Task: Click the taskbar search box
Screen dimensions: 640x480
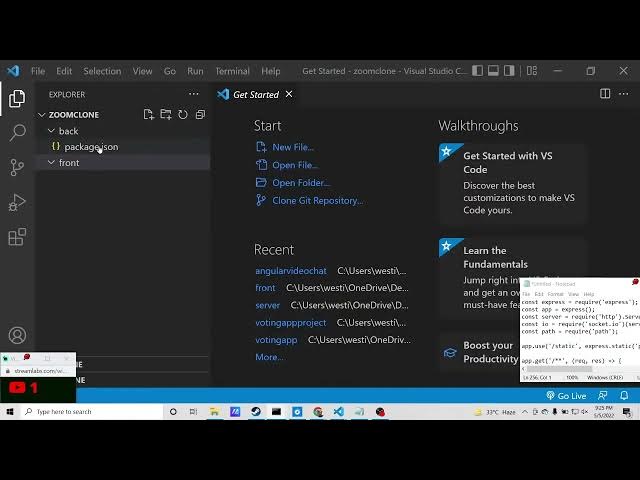Action: [x=91, y=412]
